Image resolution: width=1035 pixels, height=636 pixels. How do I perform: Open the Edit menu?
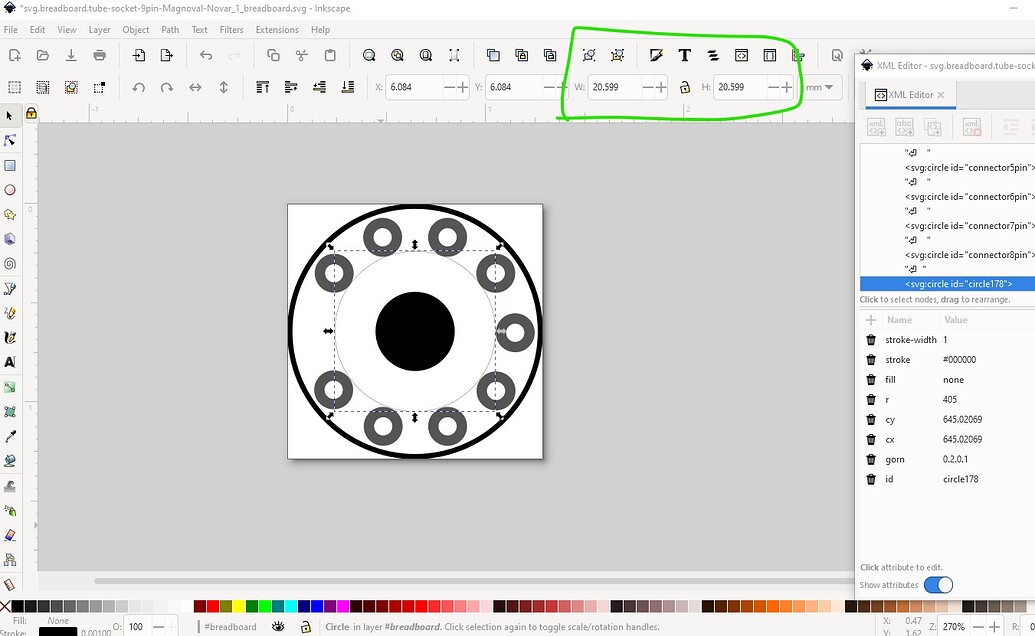click(38, 30)
